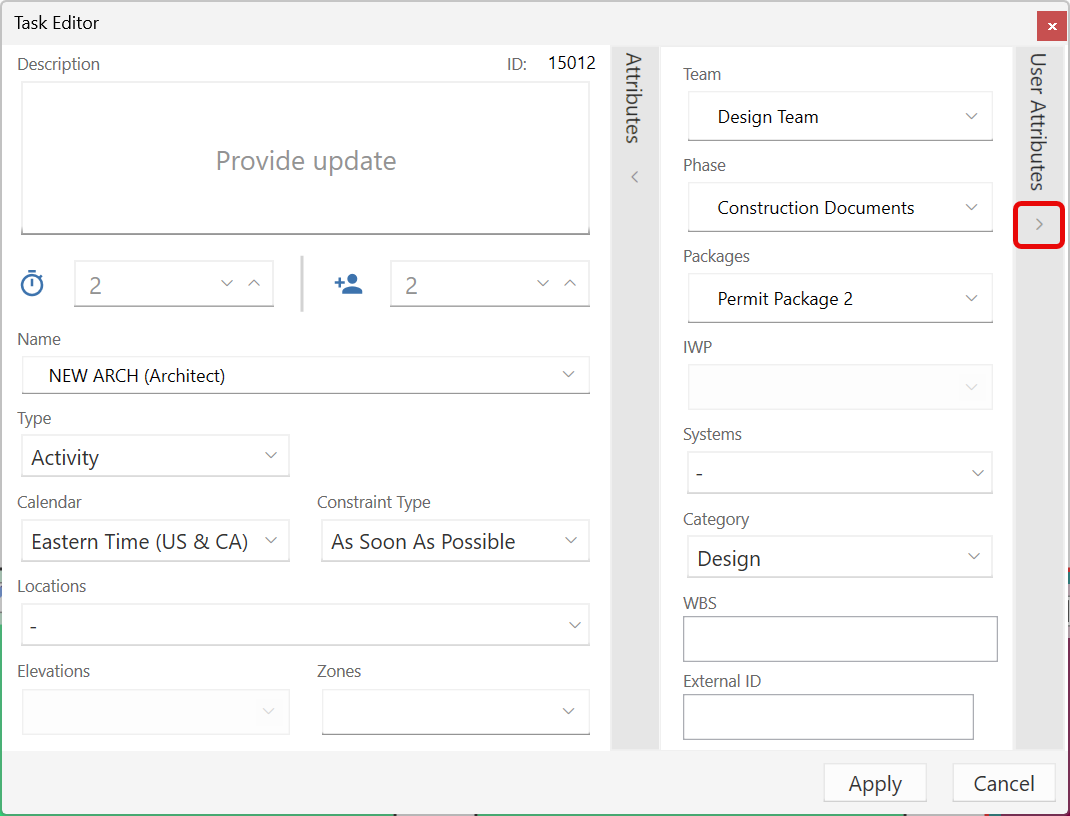The width and height of the screenshot is (1070, 816).
Task: Open the Category dropdown set to Design
Action: point(840,557)
